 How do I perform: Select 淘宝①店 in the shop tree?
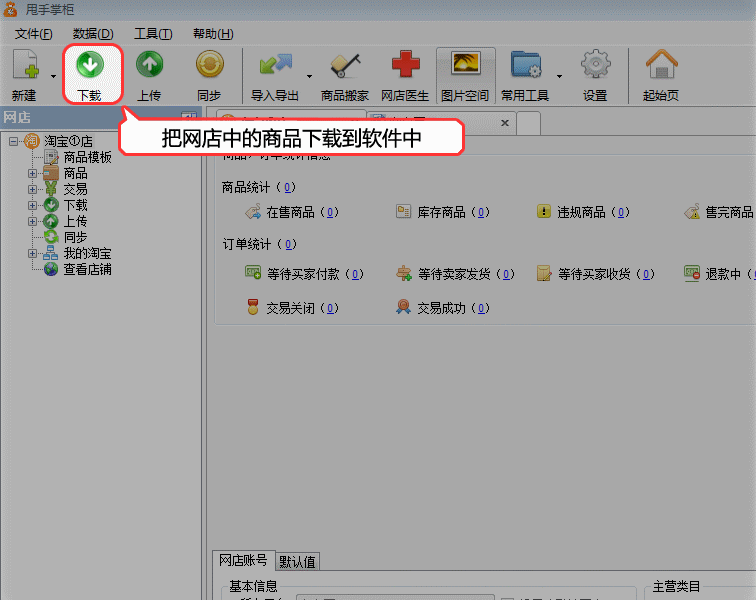tap(68, 141)
